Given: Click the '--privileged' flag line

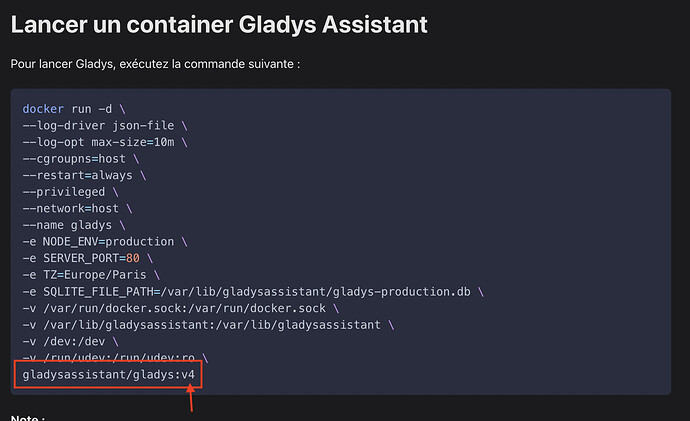Looking at the screenshot, I should [66, 192].
